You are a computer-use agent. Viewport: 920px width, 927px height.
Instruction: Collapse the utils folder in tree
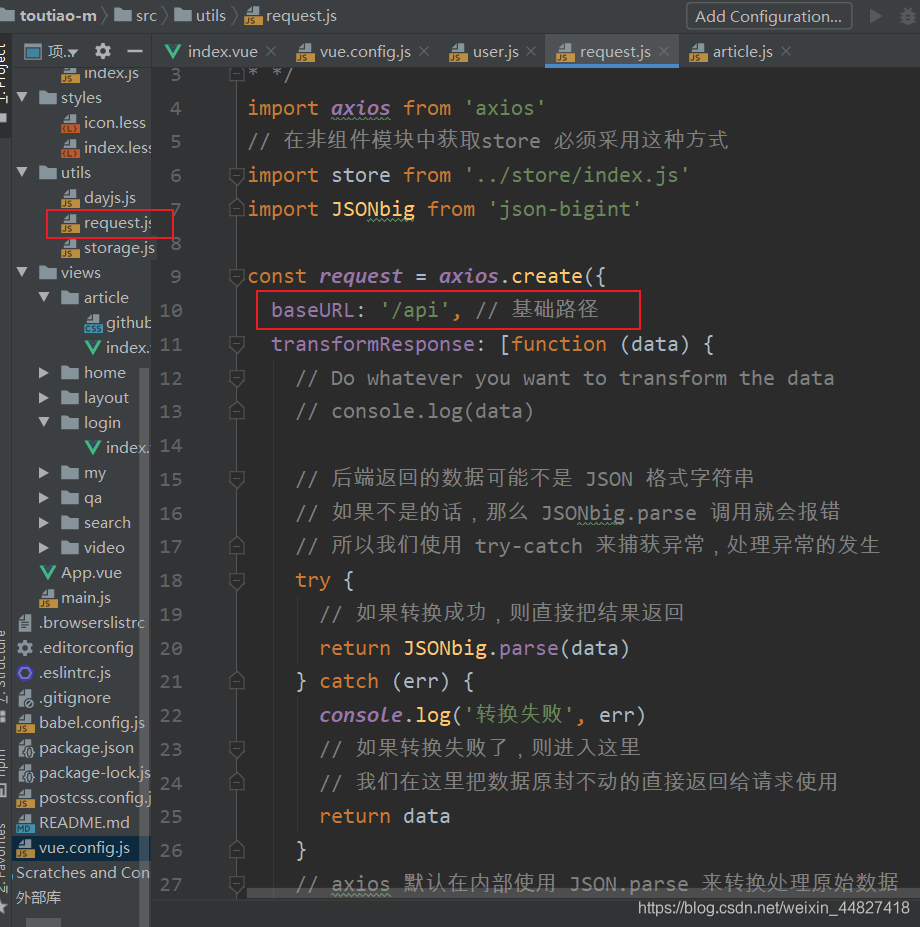(x=22, y=172)
